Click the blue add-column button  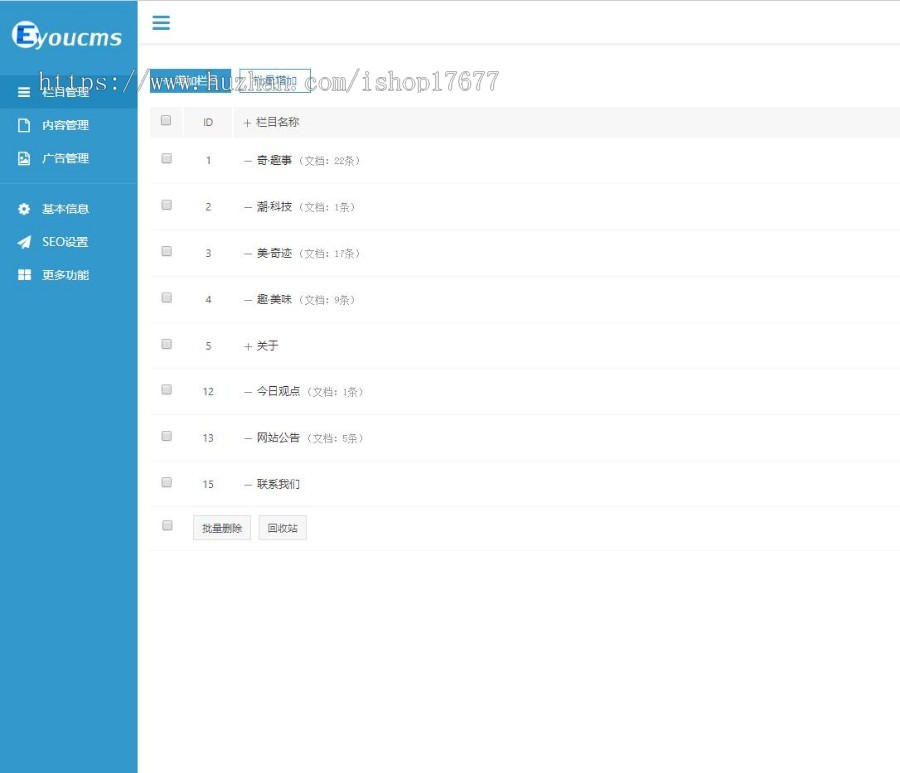pos(191,80)
